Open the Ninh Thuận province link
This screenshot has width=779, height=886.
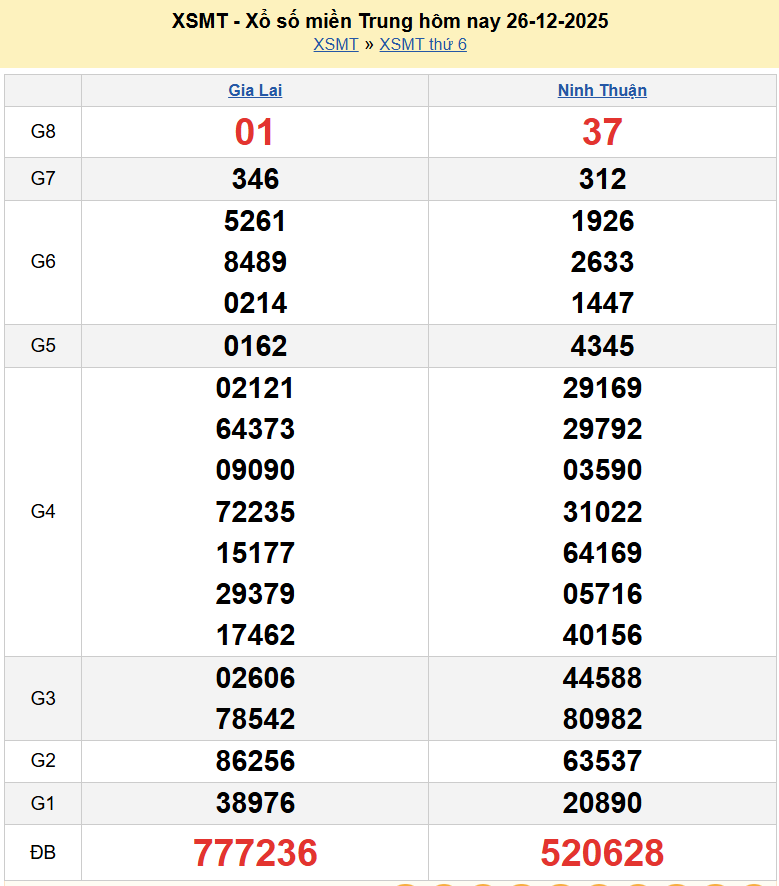[602, 90]
